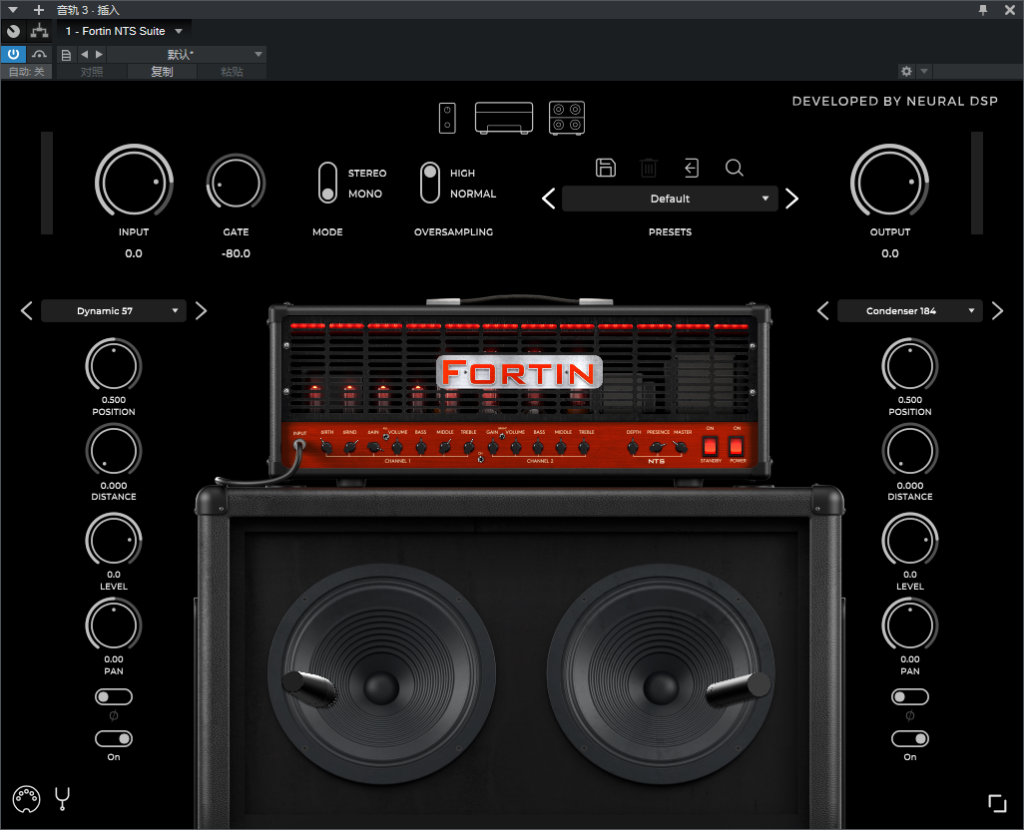Pin the plugin window
The width and height of the screenshot is (1024, 830).
click(983, 10)
